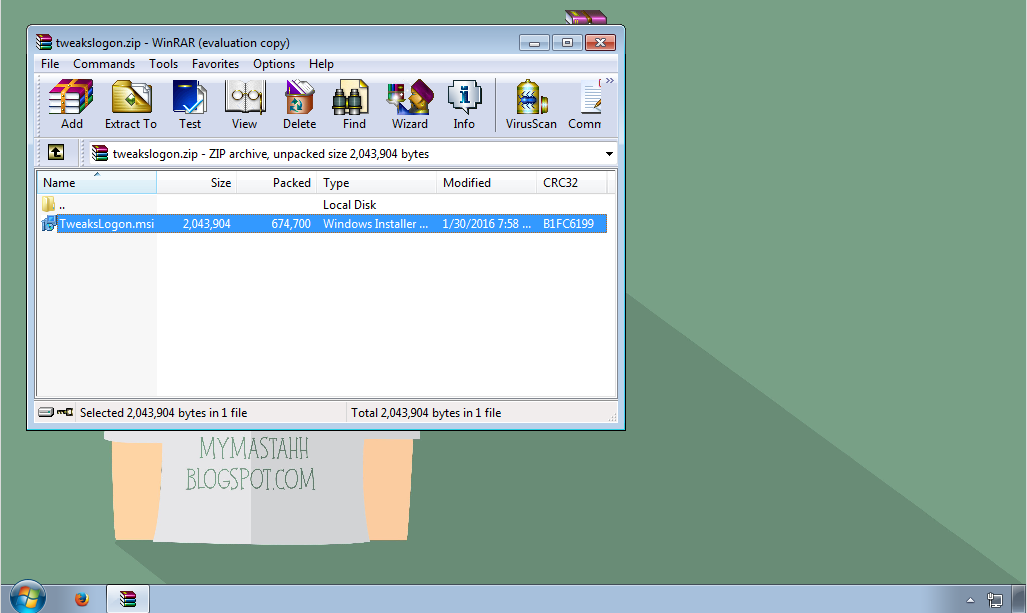Image resolution: width=1027 pixels, height=613 pixels.
Task: Open the Options menu
Action: tap(274, 64)
